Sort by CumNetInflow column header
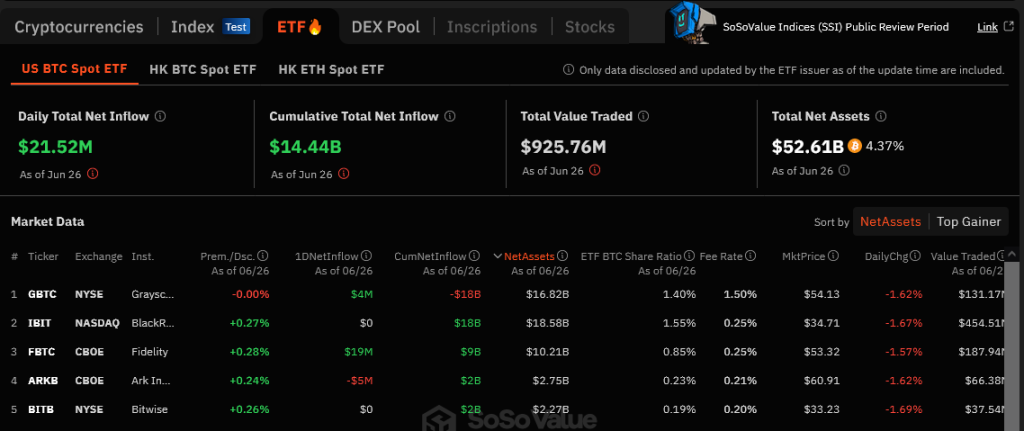 coord(430,256)
